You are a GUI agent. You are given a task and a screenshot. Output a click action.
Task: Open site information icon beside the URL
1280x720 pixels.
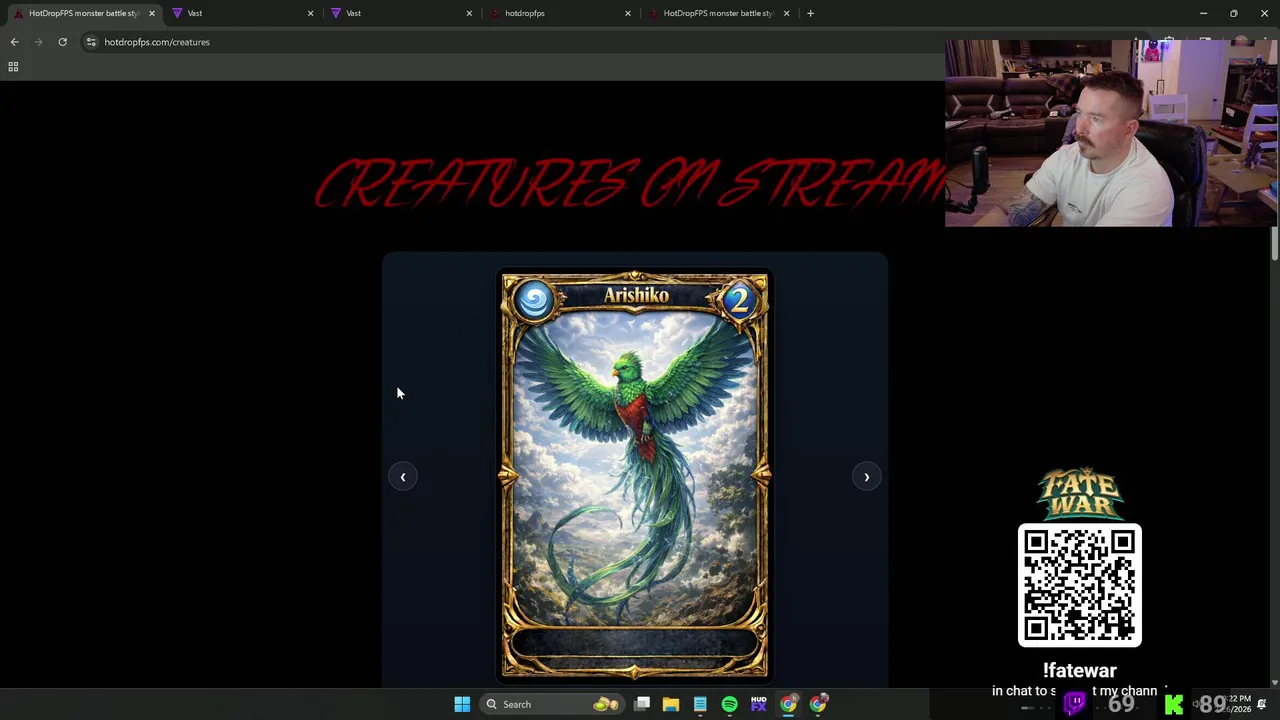91,42
